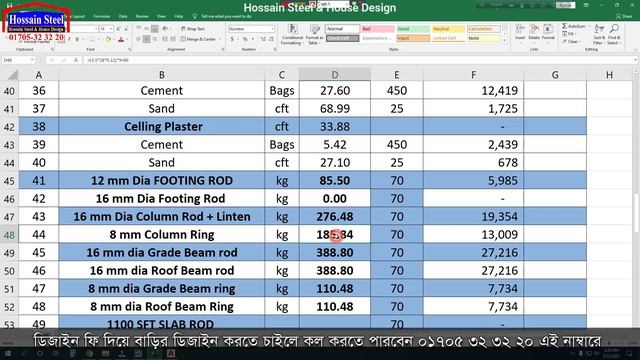Select cell 'Celling Plaster'

click(x=162, y=127)
